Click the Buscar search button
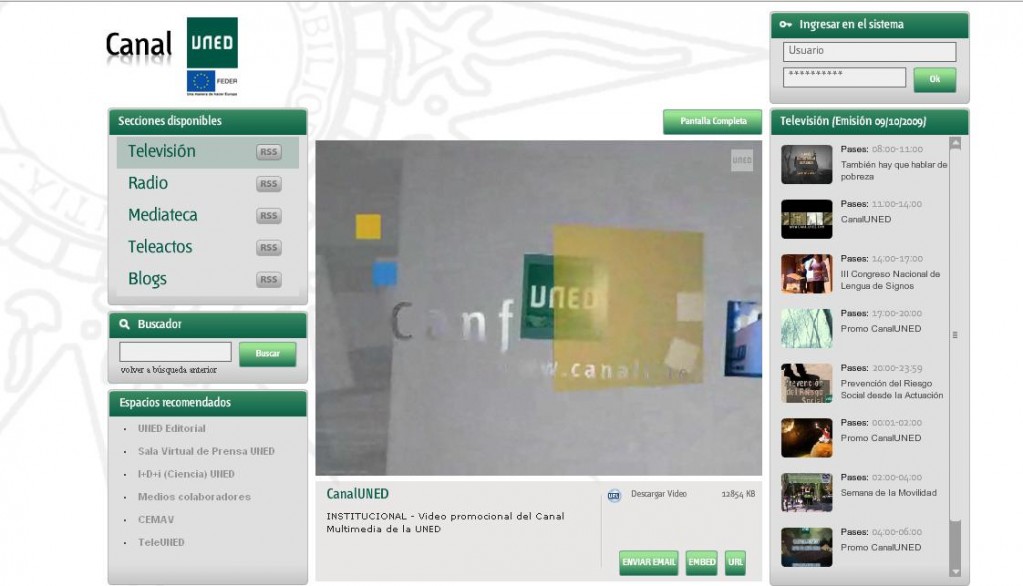The width and height of the screenshot is (1023, 586). coord(267,354)
